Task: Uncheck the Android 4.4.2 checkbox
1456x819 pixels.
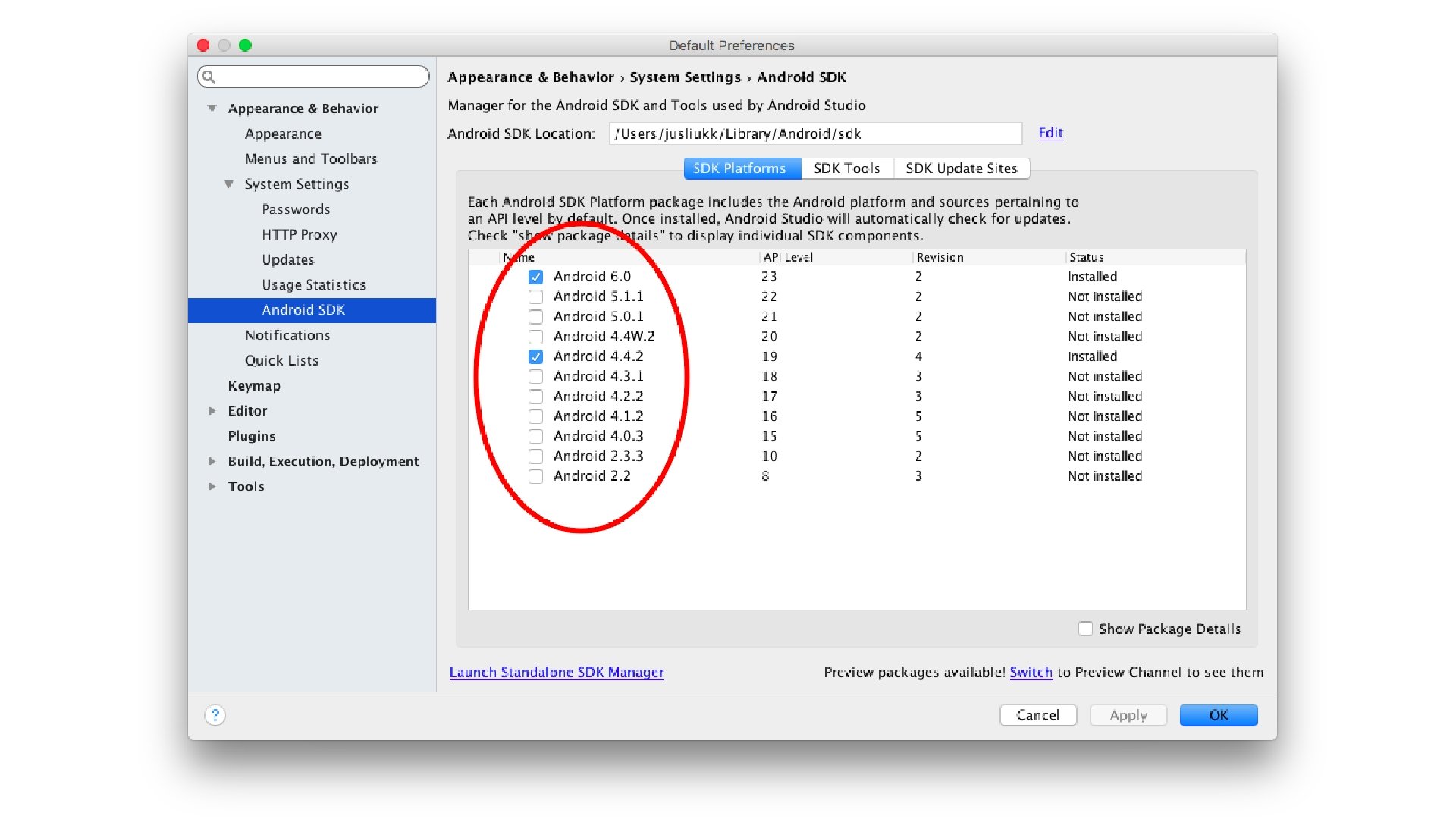Action: 535,356
